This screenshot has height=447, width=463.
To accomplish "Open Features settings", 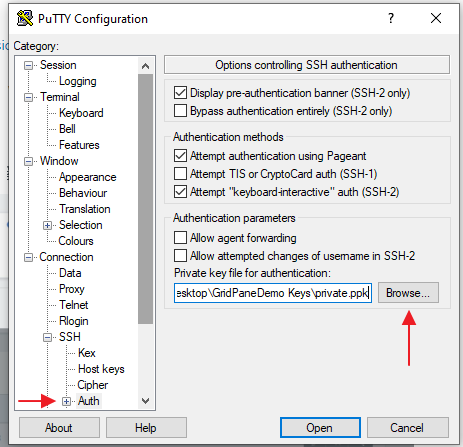I will 79,145.
